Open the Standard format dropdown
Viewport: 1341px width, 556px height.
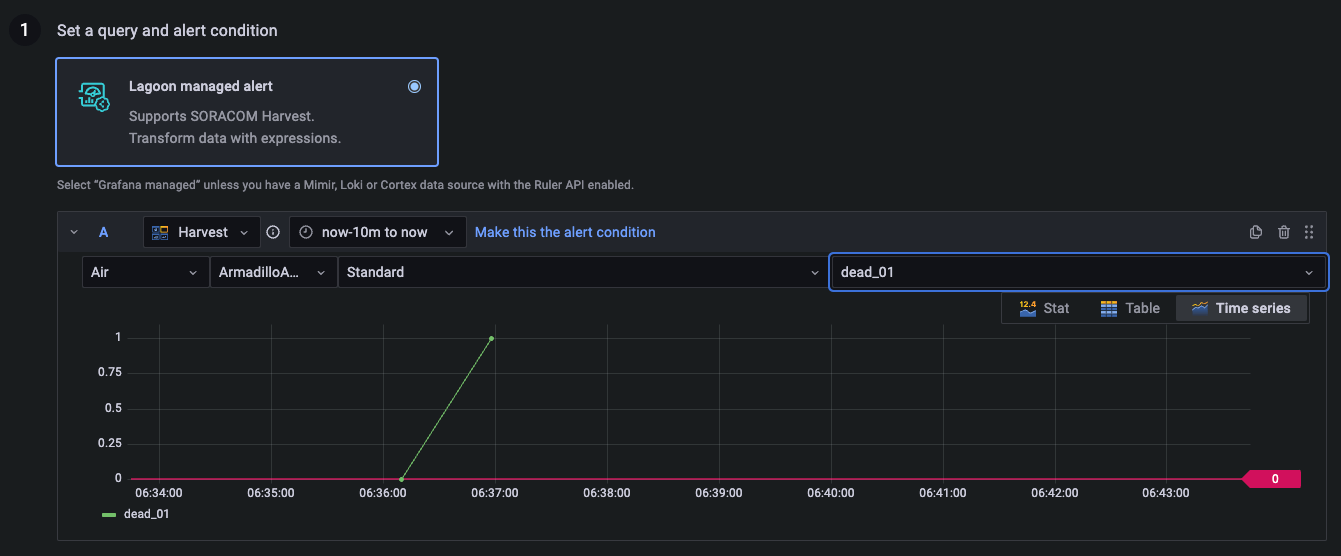[583, 272]
